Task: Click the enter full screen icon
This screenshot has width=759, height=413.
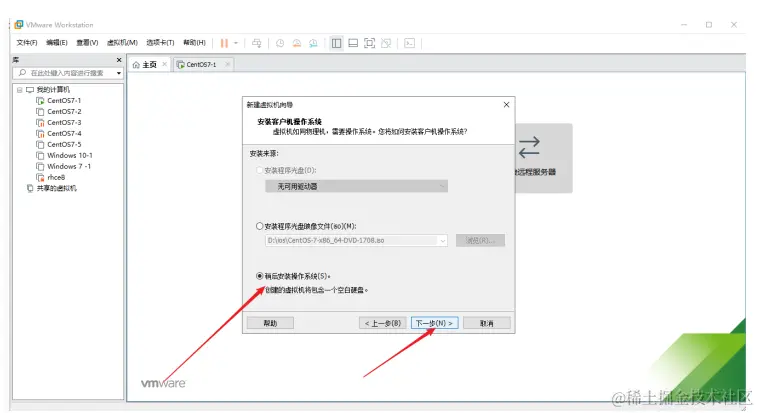Action: click(369, 43)
